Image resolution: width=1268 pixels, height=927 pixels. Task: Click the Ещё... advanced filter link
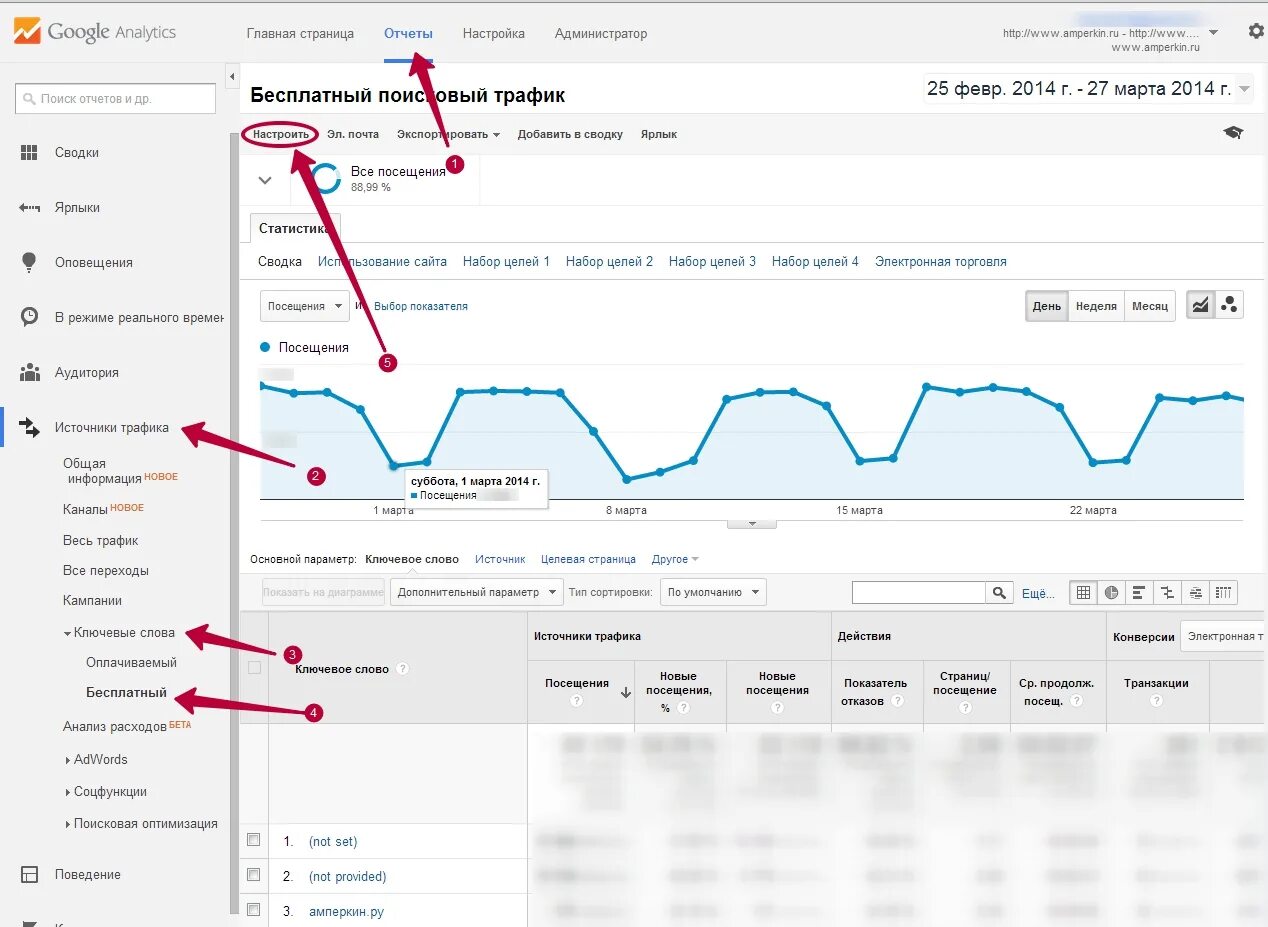pos(1038,593)
